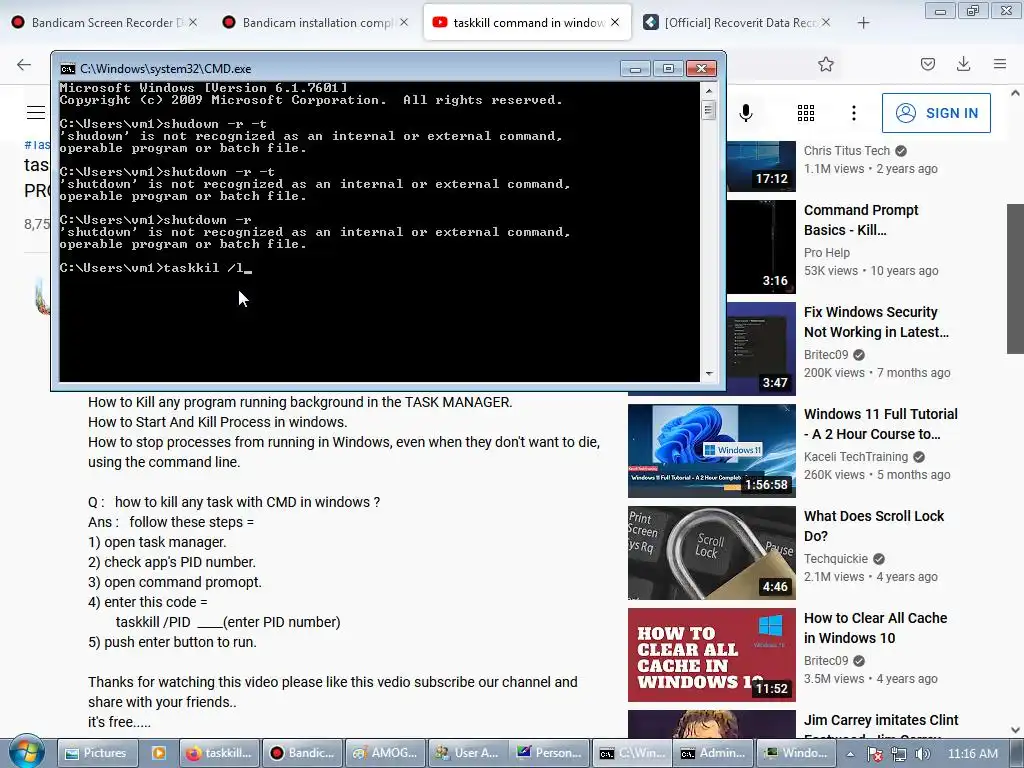Open the Windo... taskbar item

[797, 753]
